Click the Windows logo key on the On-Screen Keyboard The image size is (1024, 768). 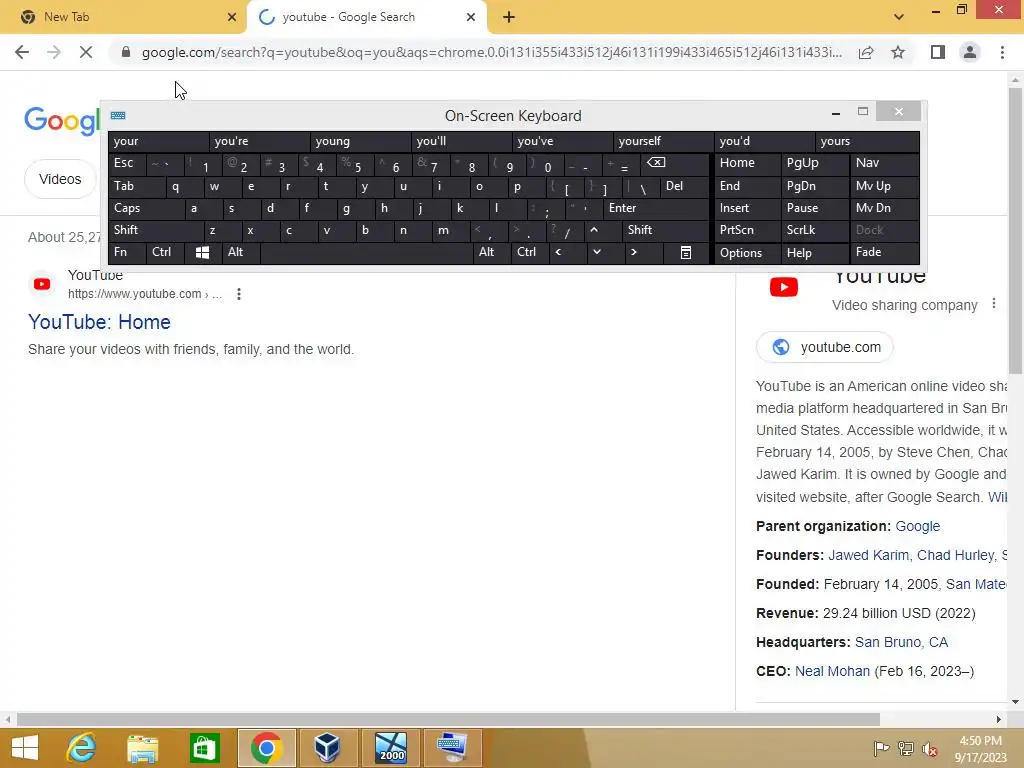(202, 253)
